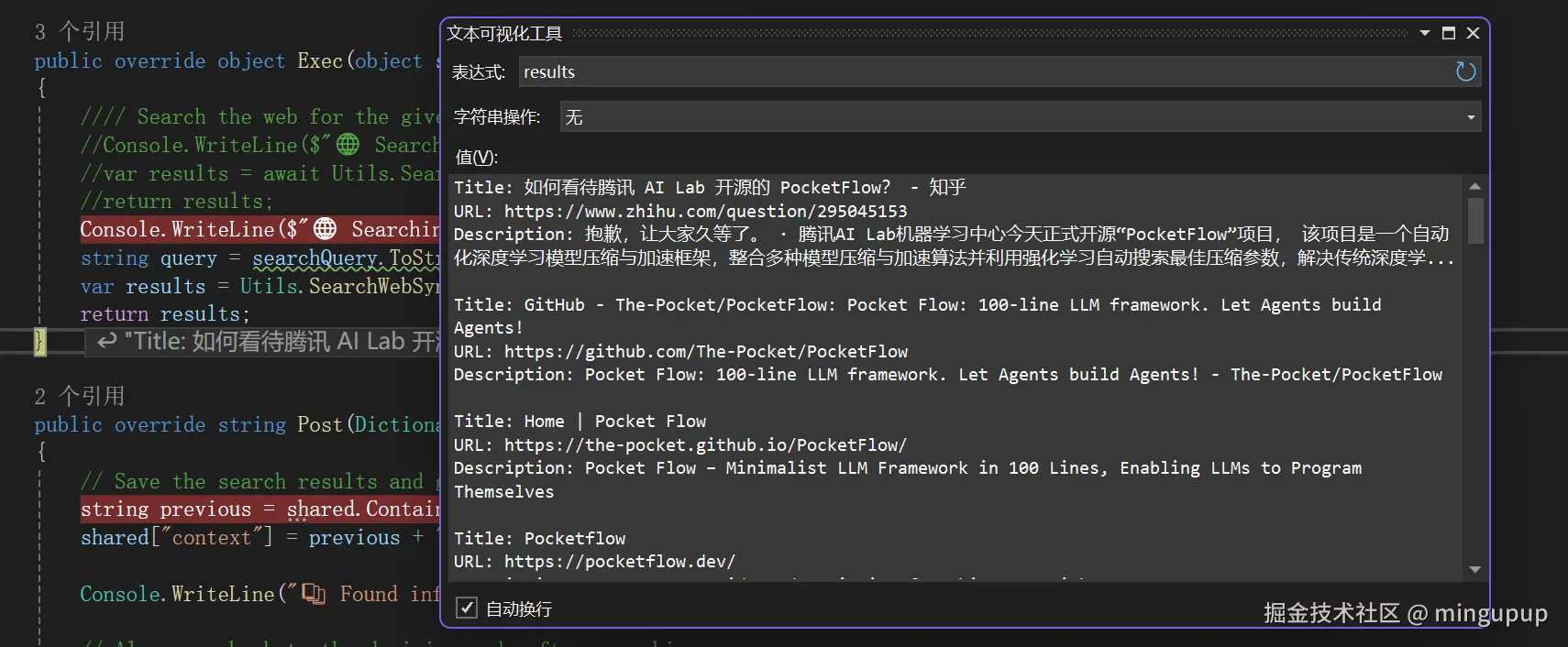Click the 'string query' code line
This screenshot has width=1568, height=647.
click(x=260, y=258)
